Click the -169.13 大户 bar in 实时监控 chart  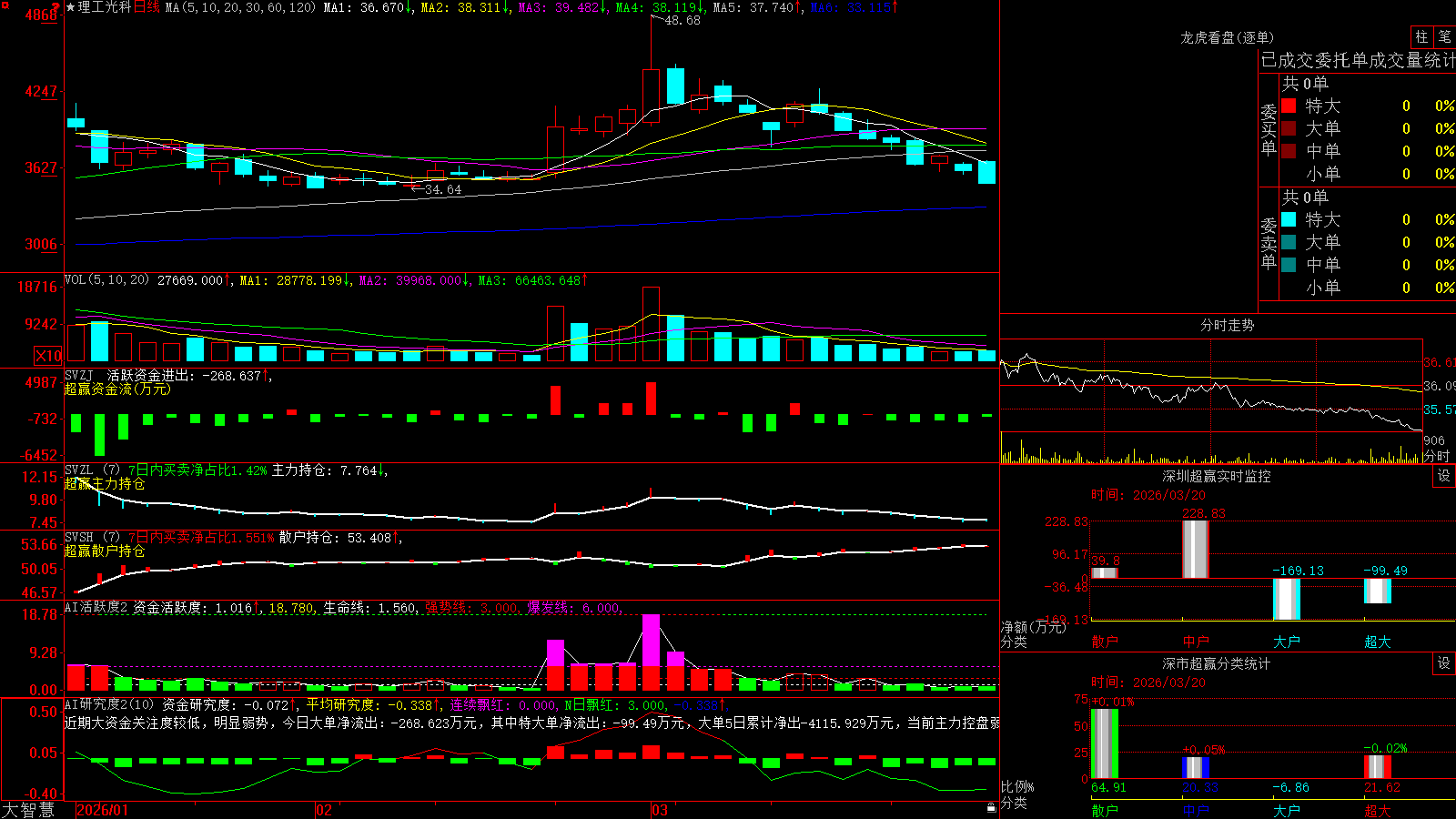point(1286,599)
